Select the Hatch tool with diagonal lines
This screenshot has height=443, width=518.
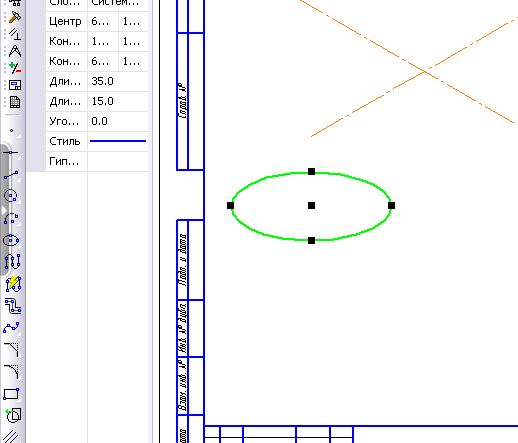click(x=12, y=436)
